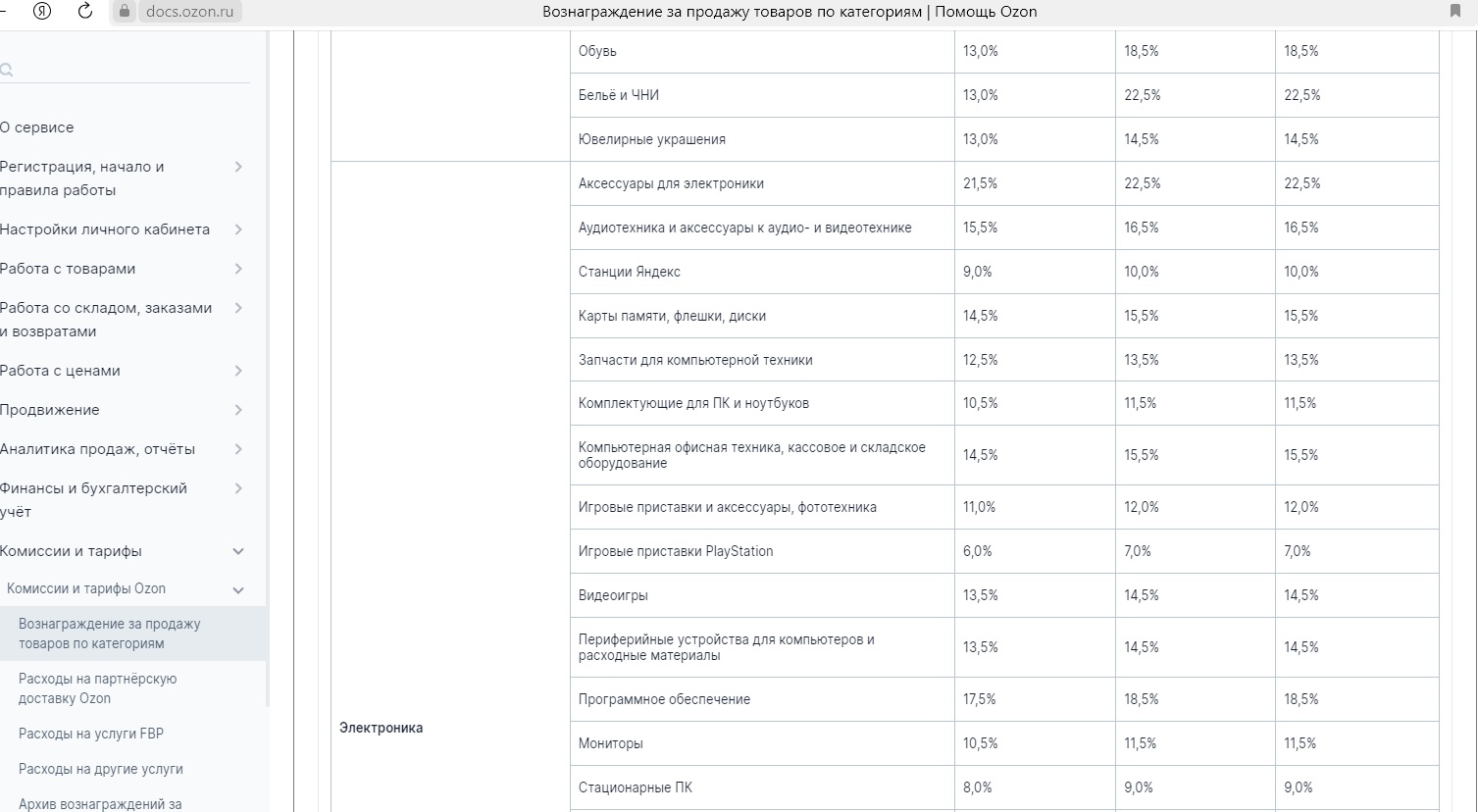Expand the "Продвижение" chevron
The image size is (1478, 812).
(x=238, y=410)
